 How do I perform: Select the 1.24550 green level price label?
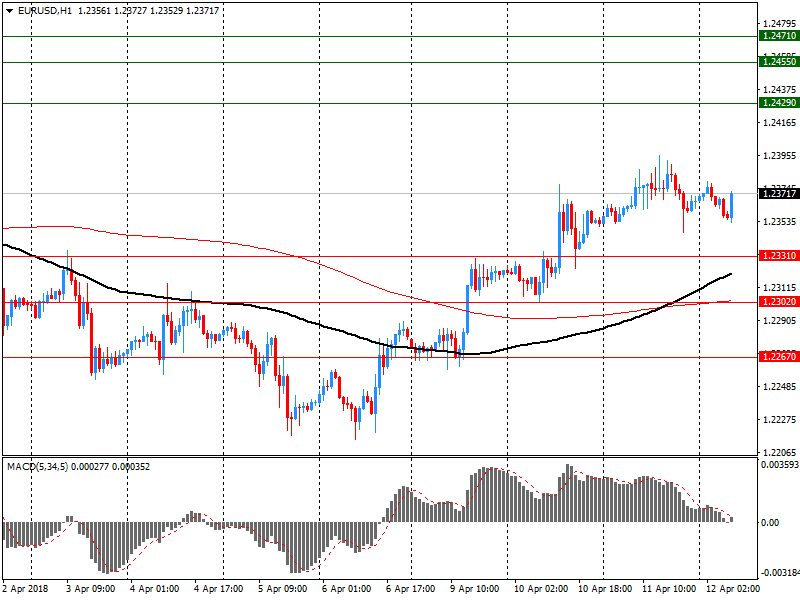779,62
